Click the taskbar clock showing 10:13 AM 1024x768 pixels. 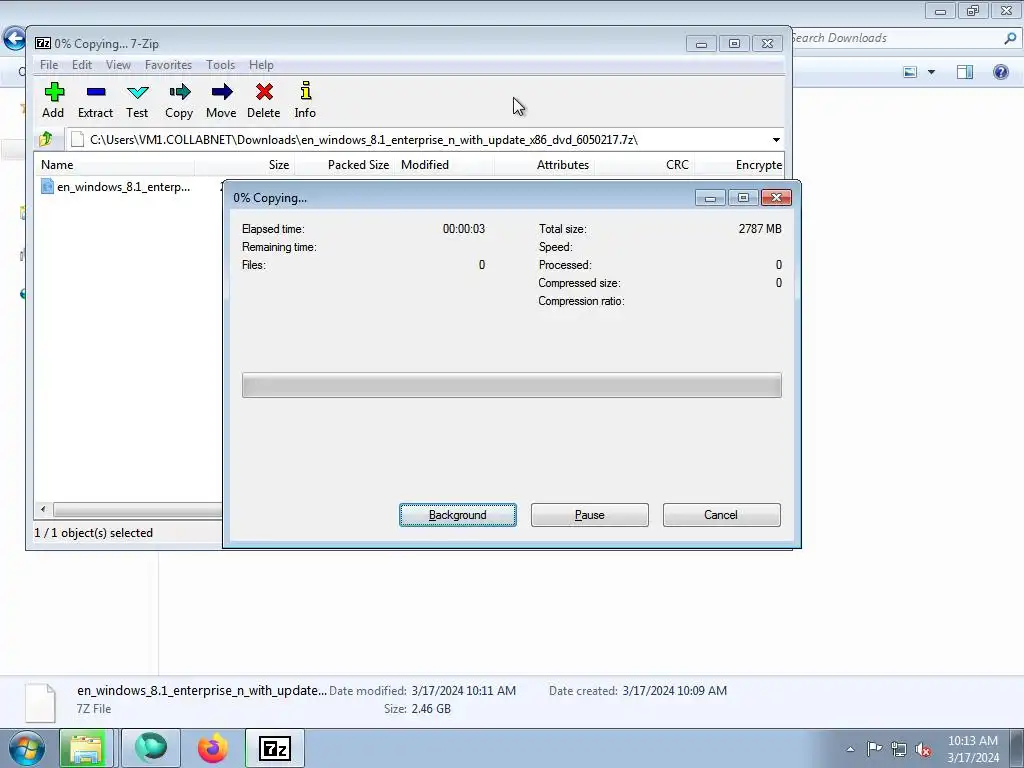pyautogui.click(x=973, y=749)
